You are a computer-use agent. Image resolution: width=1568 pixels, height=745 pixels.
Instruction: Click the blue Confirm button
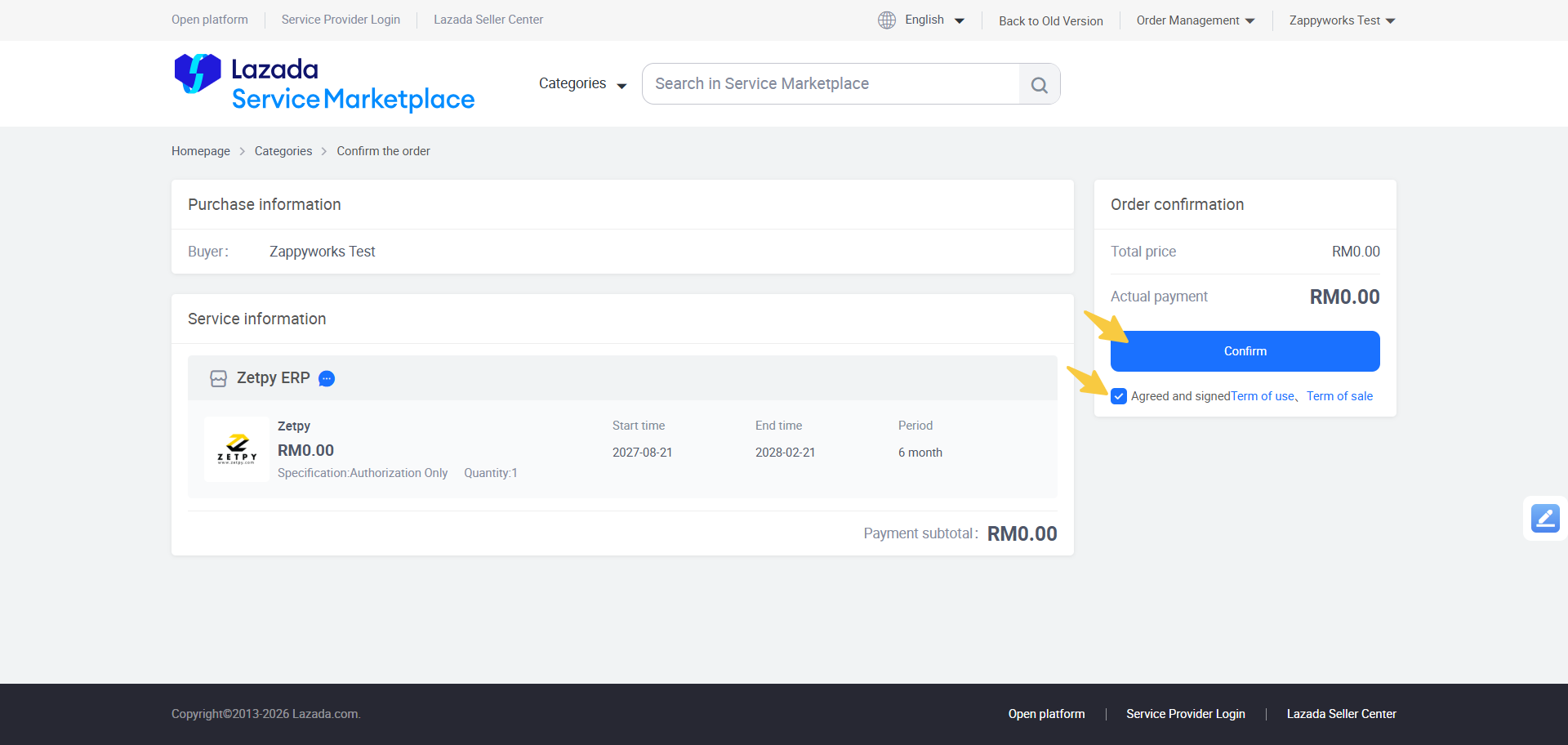(x=1245, y=351)
